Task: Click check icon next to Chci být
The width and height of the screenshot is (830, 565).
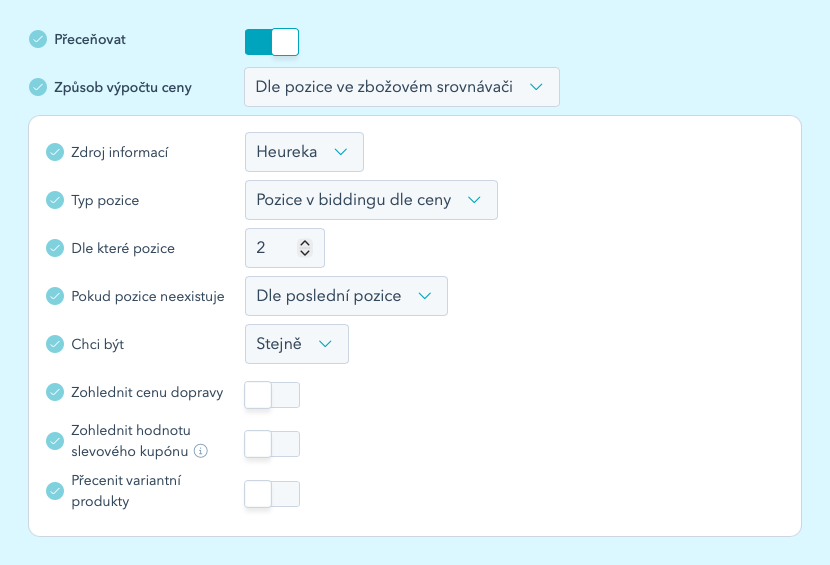Action: (x=55, y=344)
